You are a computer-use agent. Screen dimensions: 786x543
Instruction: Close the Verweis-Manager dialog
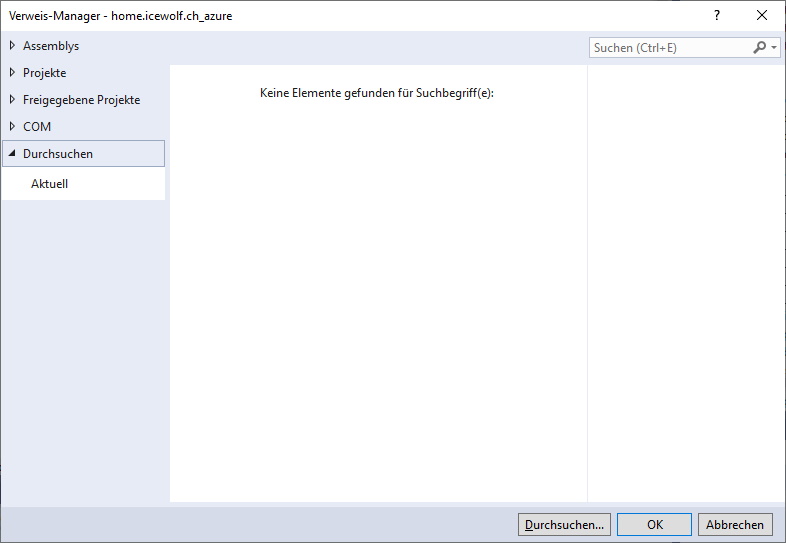coord(762,16)
